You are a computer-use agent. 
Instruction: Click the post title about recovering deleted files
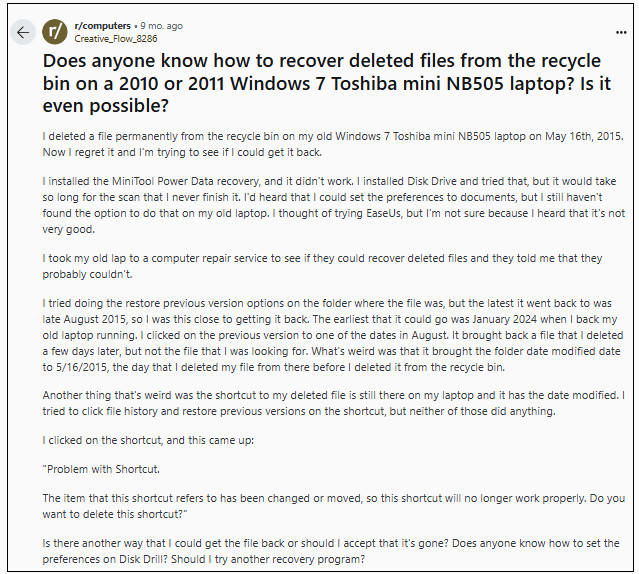[x=327, y=83]
